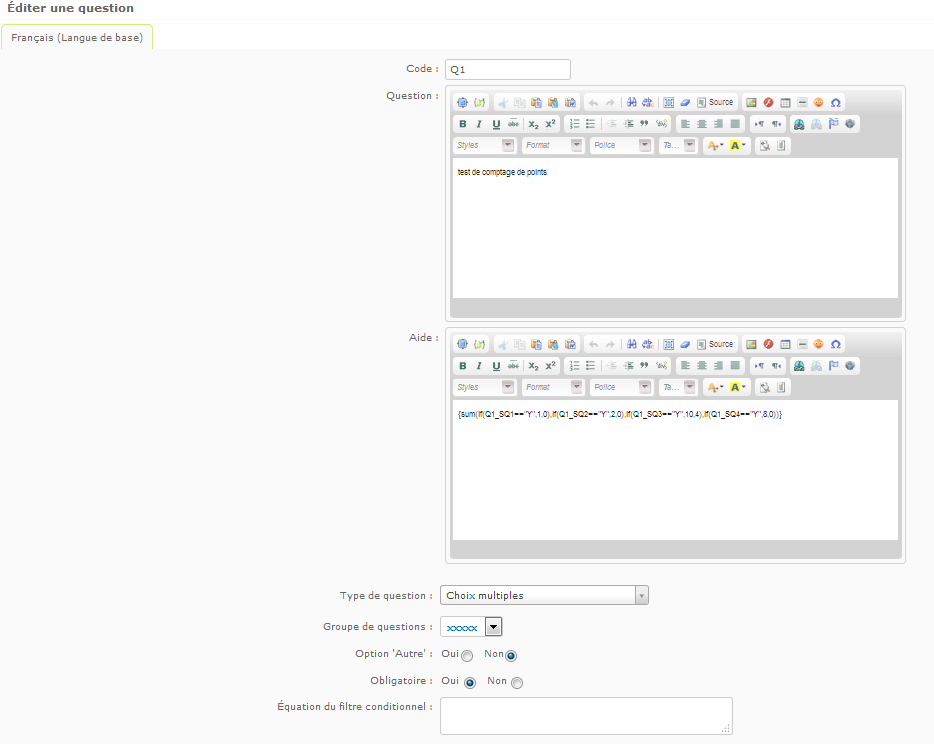Screen dimensions: 934x744
Task: Click Bold in the Question editor toolbar
Action: [x=462, y=124]
